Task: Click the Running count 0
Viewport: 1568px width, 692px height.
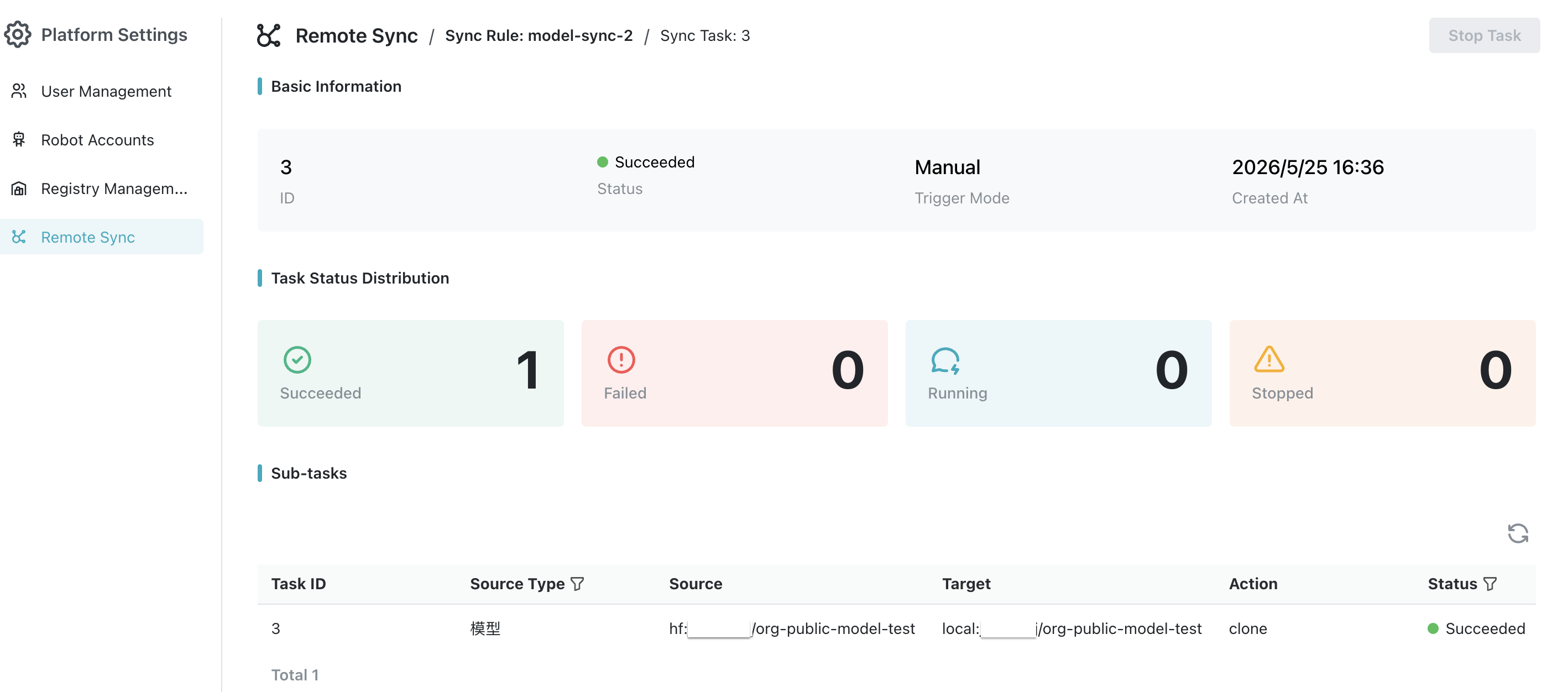Action: [x=1171, y=369]
